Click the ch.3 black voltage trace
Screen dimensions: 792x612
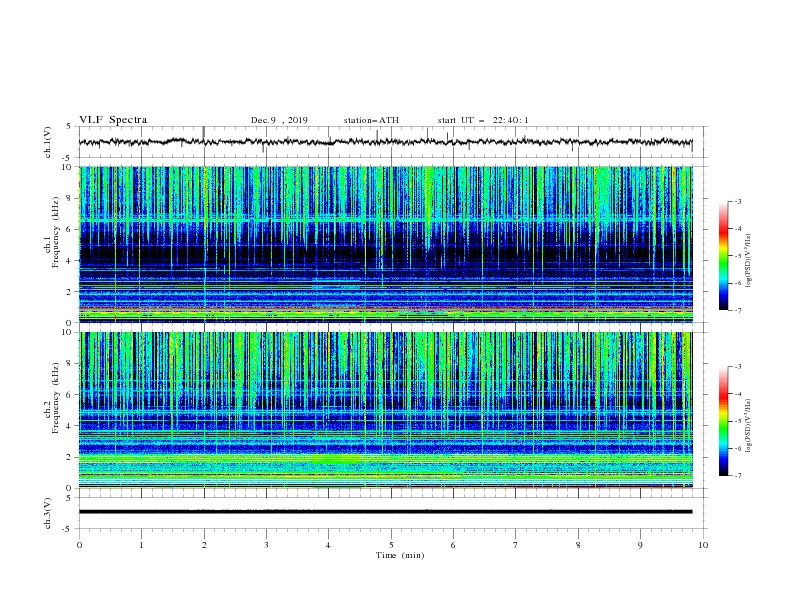385,512
